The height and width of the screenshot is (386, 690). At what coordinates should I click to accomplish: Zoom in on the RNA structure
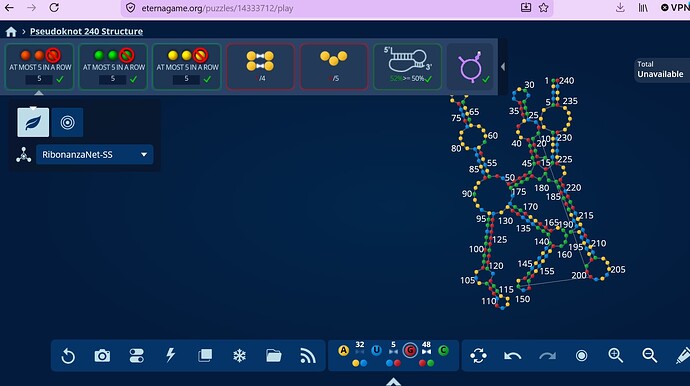616,355
